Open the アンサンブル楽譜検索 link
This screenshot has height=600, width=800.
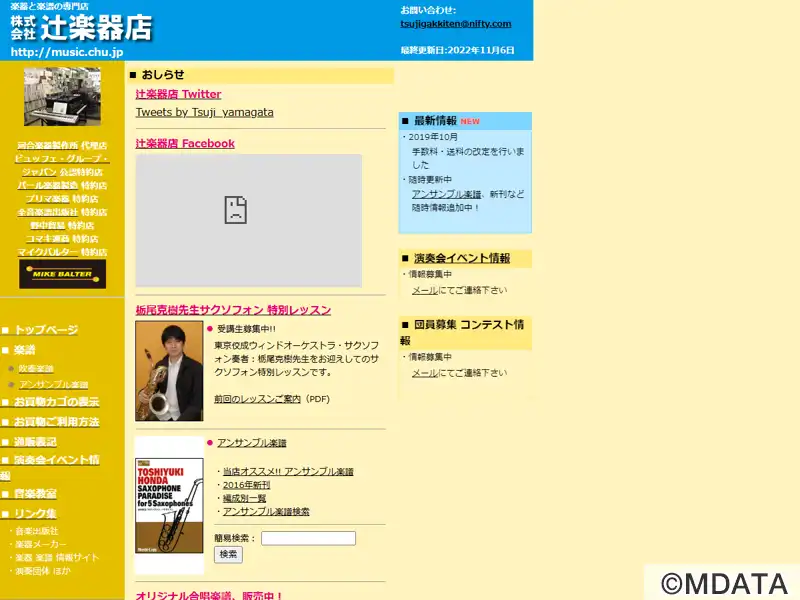click(x=266, y=511)
